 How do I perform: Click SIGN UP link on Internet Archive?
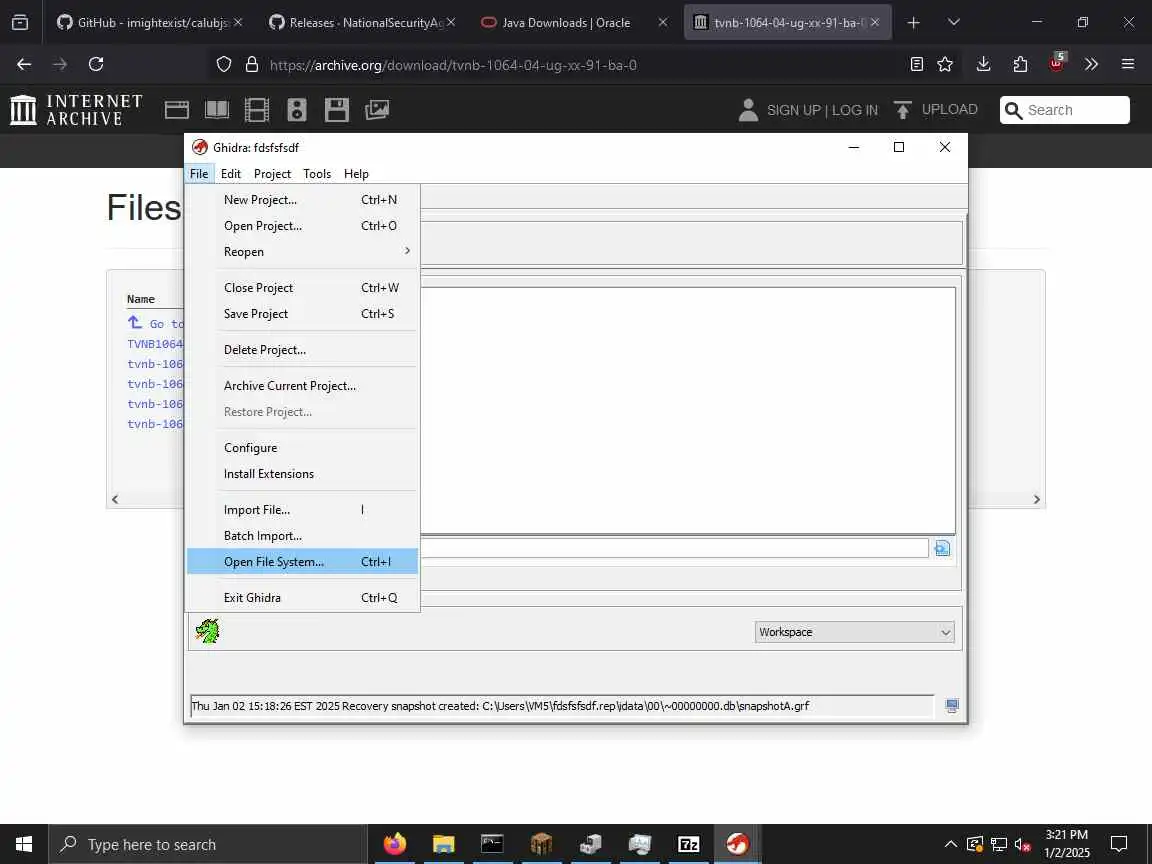coord(793,110)
